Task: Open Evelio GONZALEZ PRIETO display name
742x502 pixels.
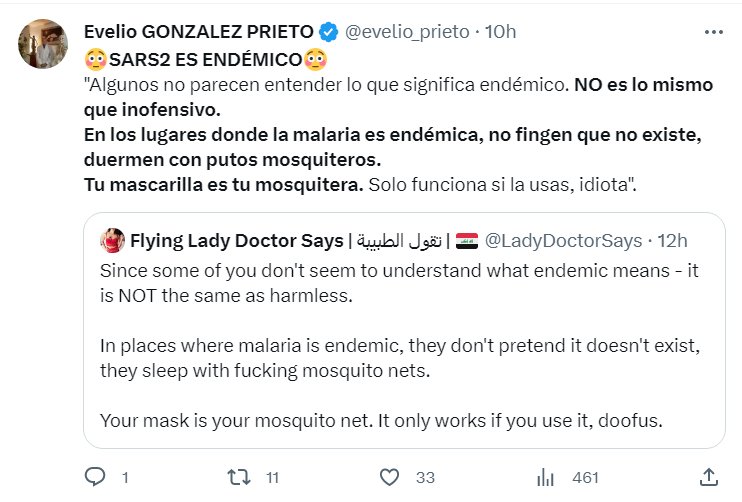Action: (x=199, y=32)
